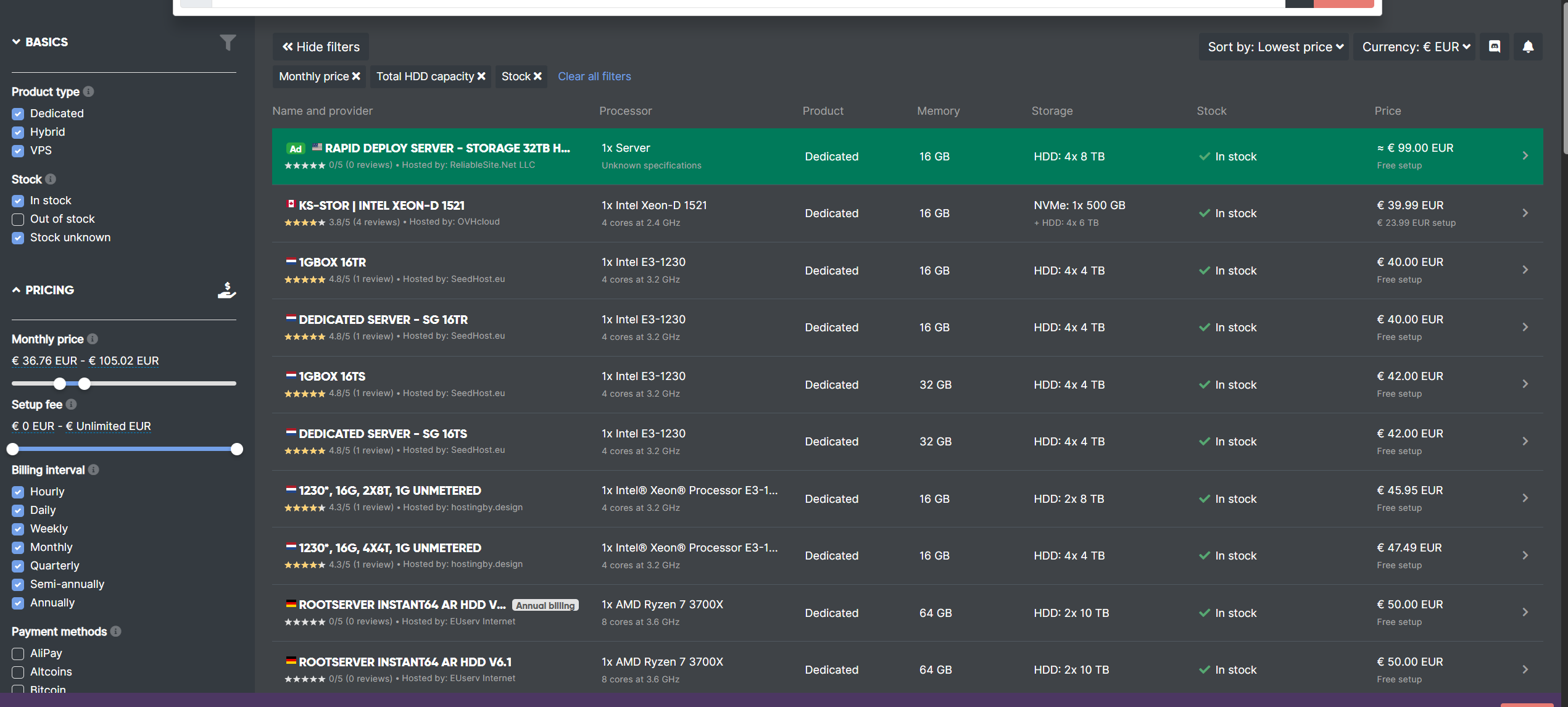
Task: Open 1GBOX 16TR server listing
Action: pyautogui.click(x=333, y=262)
